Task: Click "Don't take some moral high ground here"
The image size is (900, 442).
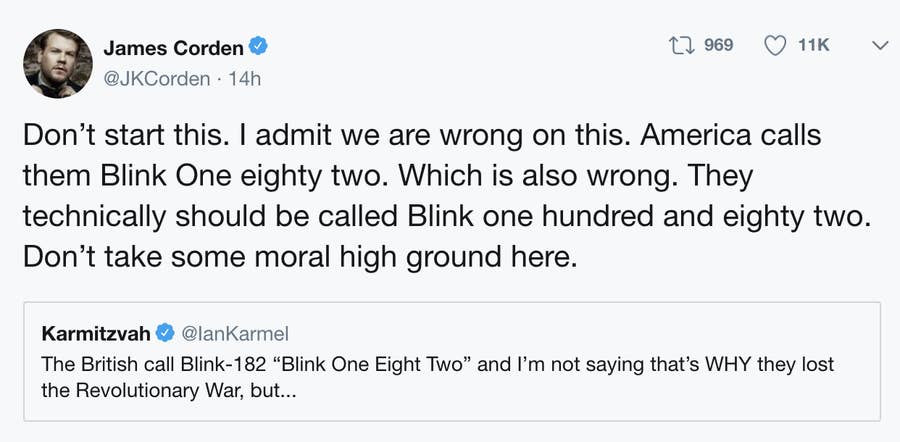Action: click(x=300, y=256)
